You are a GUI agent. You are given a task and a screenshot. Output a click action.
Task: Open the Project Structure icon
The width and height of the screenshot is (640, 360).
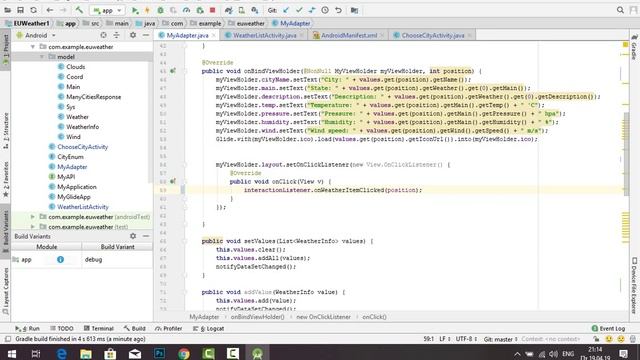coord(354,10)
